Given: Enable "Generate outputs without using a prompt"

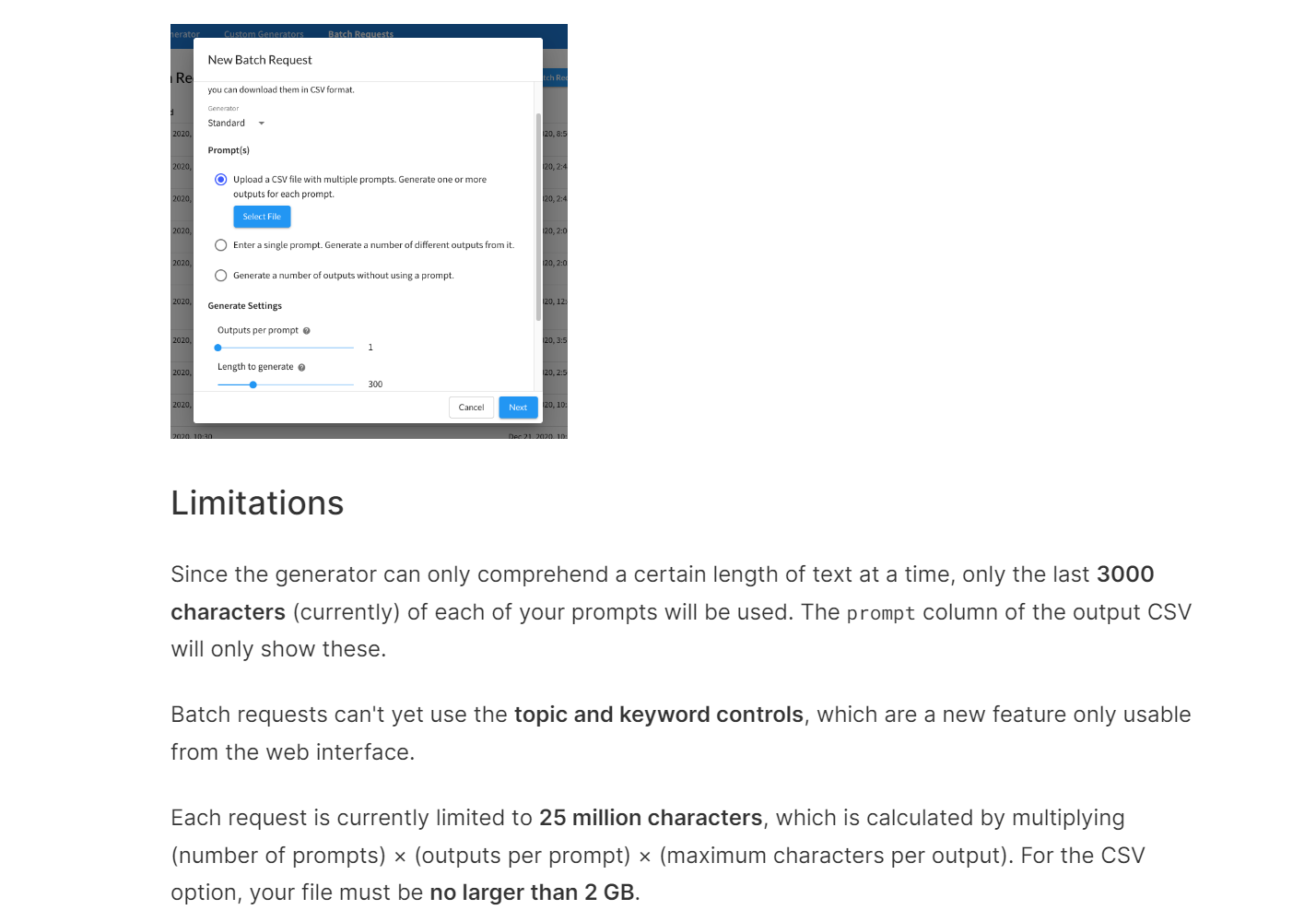Looking at the screenshot, I should click(x=220, y=275).
